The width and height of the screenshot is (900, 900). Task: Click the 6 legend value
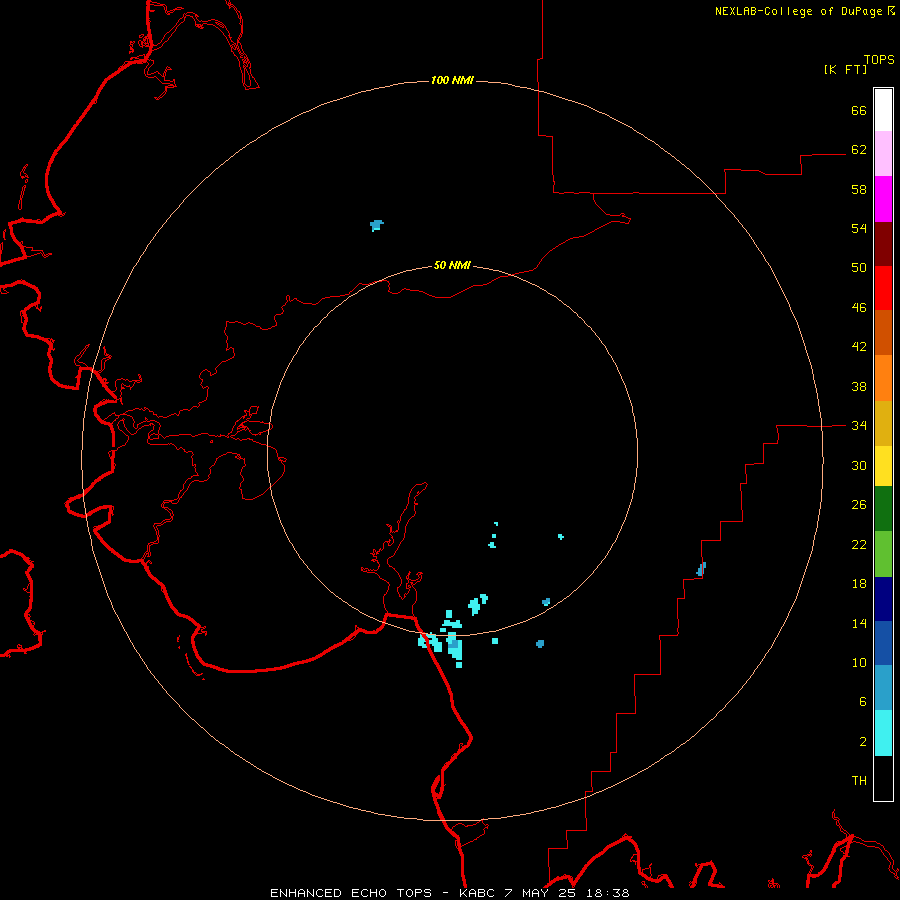(x=863, y=702)
